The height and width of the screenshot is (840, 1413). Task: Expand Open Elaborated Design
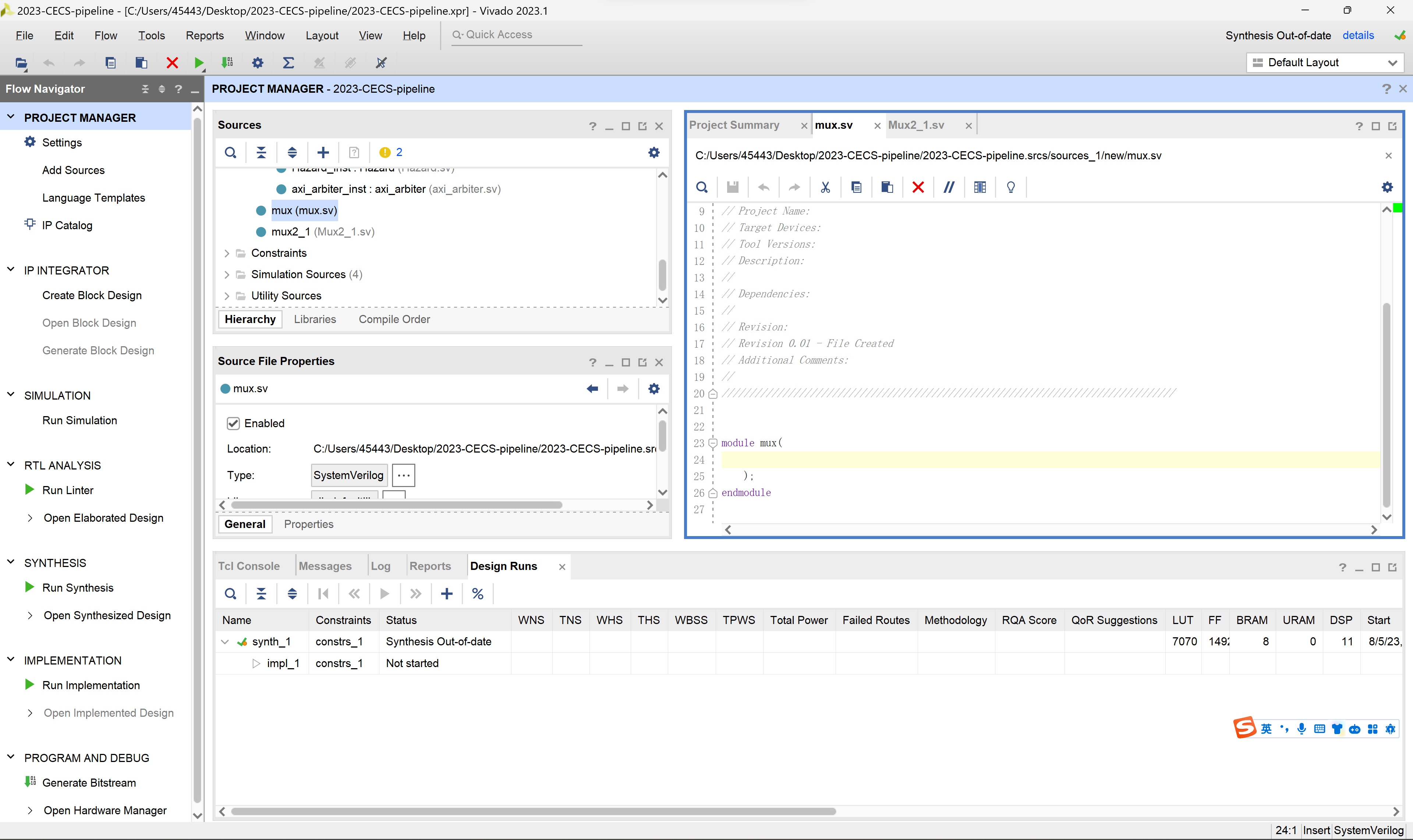30,518
